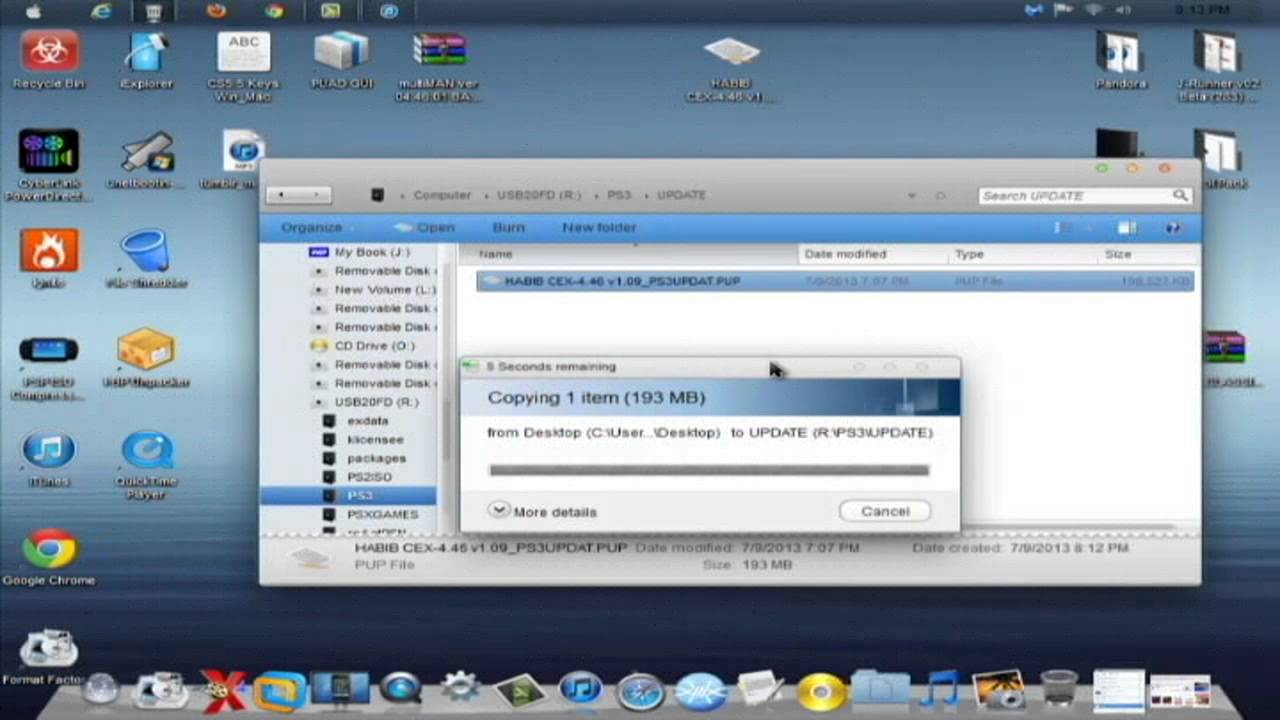Select the multiMAN ver 04.46.01 archive icon
Viewport: 1280px width, 720px height.
pos(439,67)
